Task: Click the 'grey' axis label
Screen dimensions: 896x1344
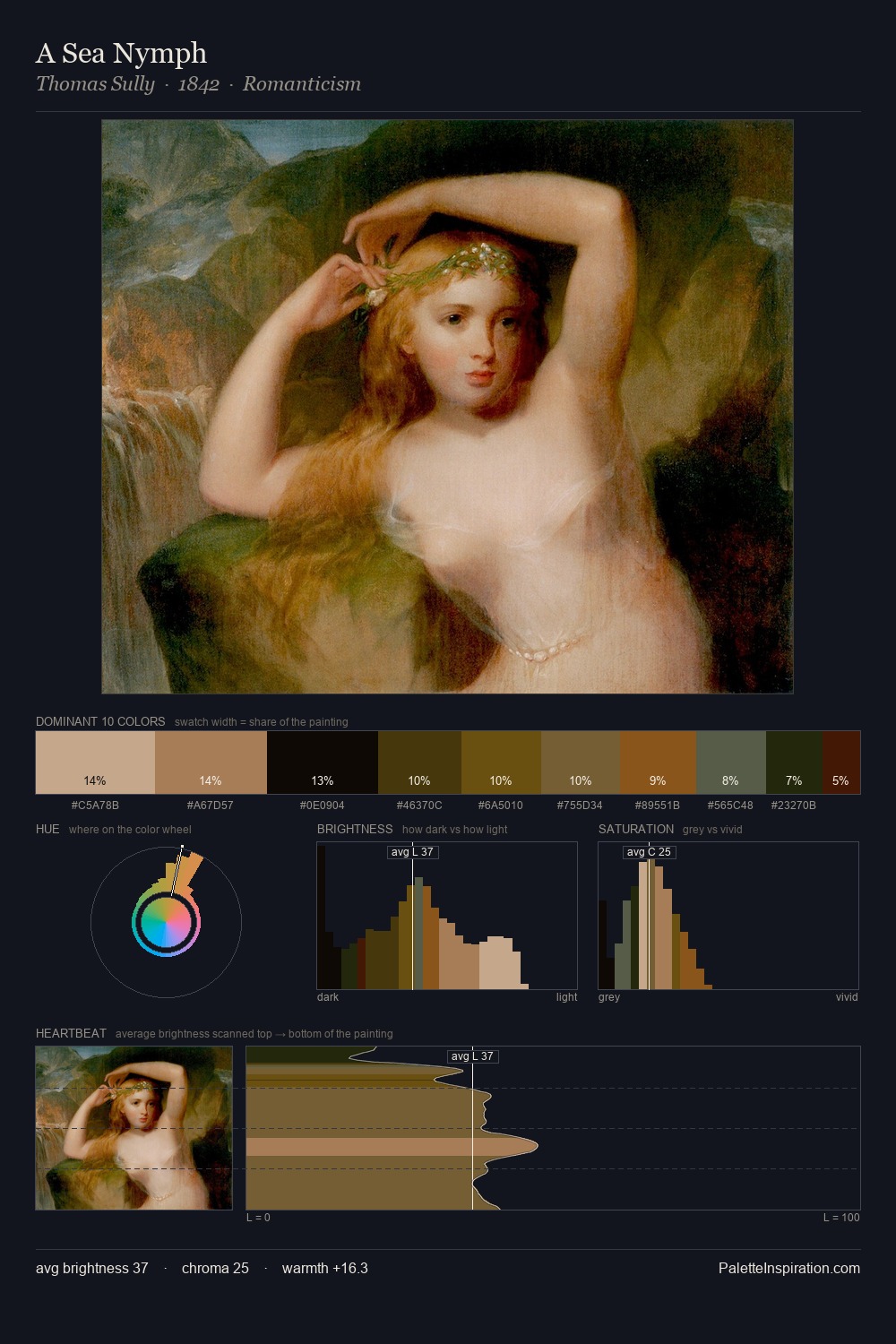Action: point(609,997)
